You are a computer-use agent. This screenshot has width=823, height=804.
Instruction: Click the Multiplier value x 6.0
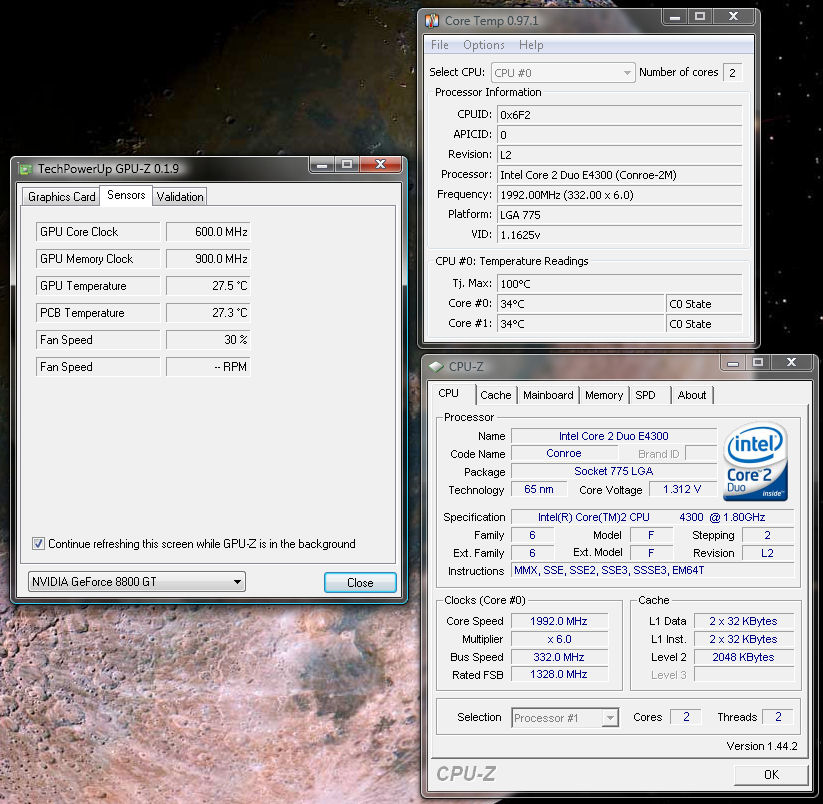559,639
